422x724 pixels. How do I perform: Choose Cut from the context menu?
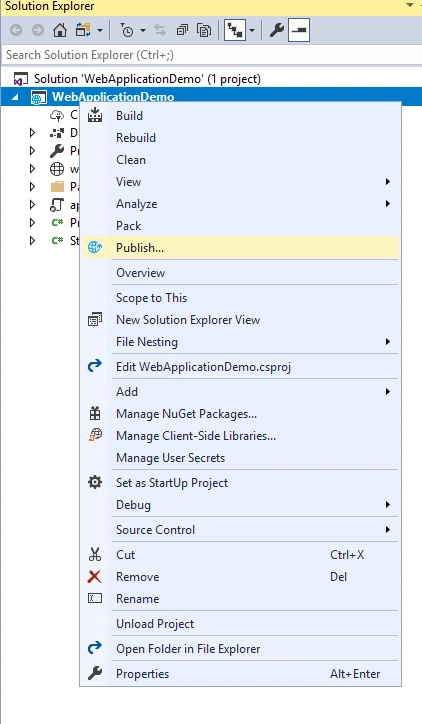coord(240,555)
